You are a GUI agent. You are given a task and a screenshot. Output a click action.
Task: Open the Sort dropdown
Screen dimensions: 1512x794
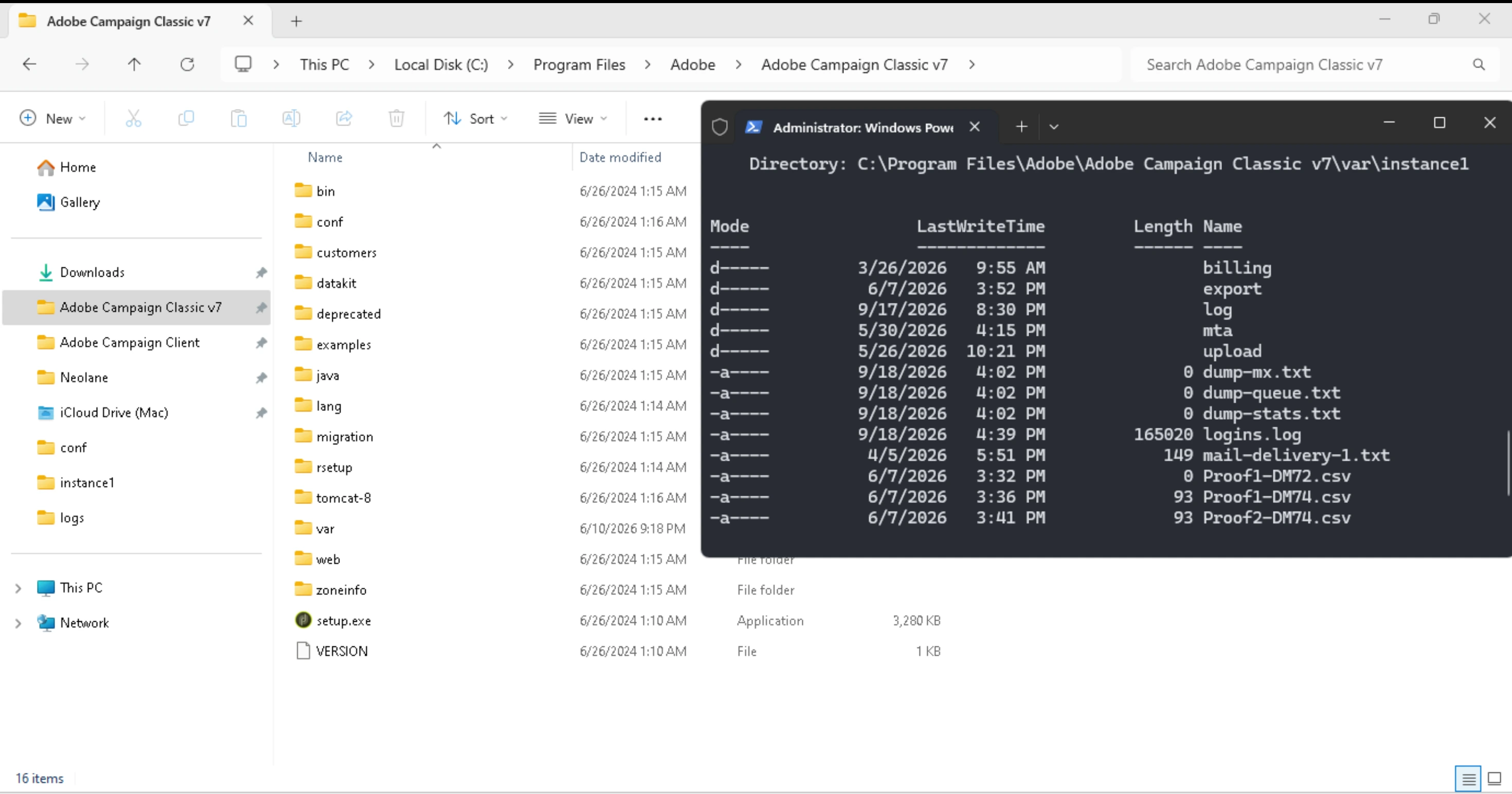click(475, 119)
